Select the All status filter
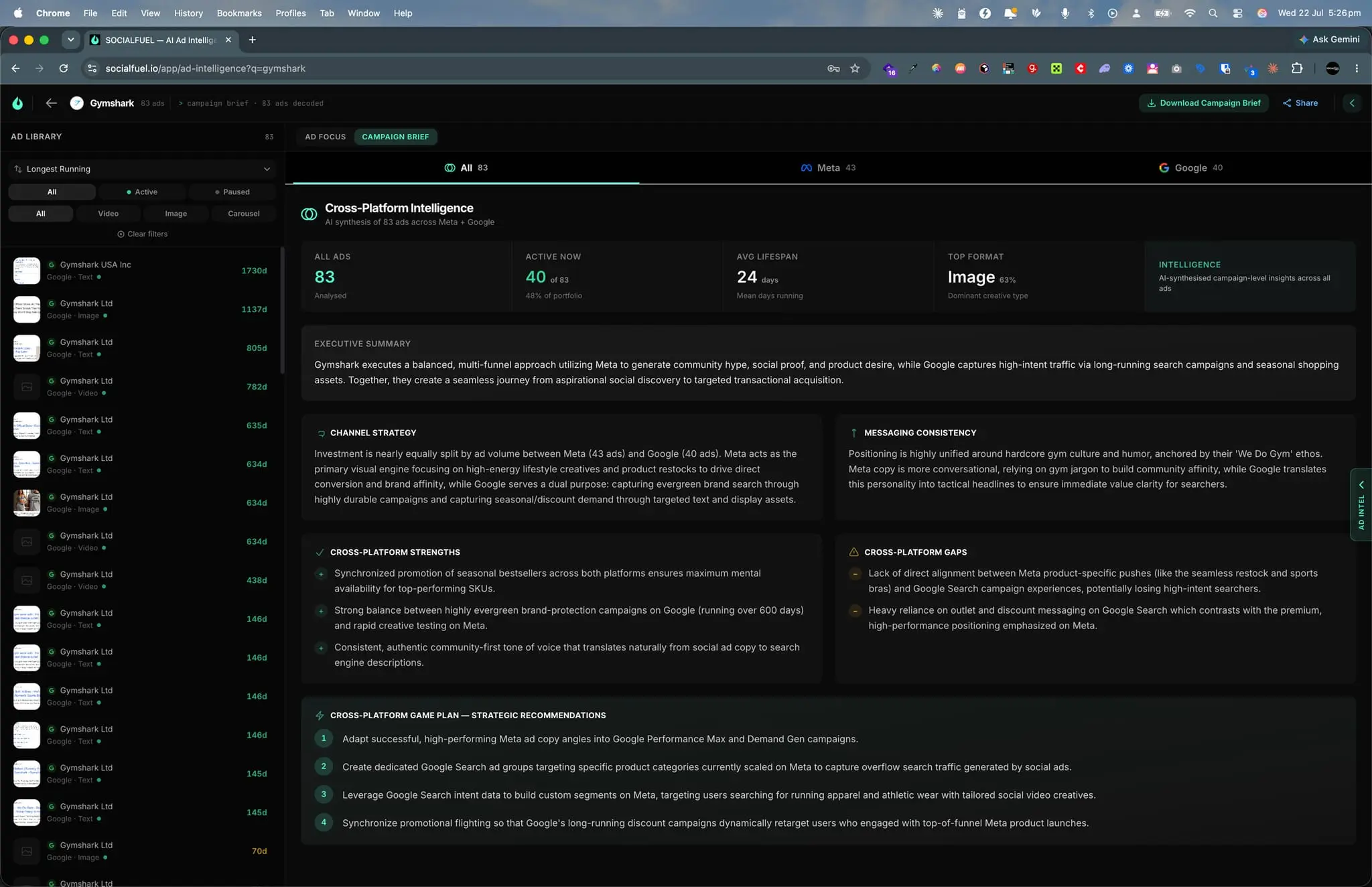Screen dimensions: 1372x887 [x=52, y=192]
